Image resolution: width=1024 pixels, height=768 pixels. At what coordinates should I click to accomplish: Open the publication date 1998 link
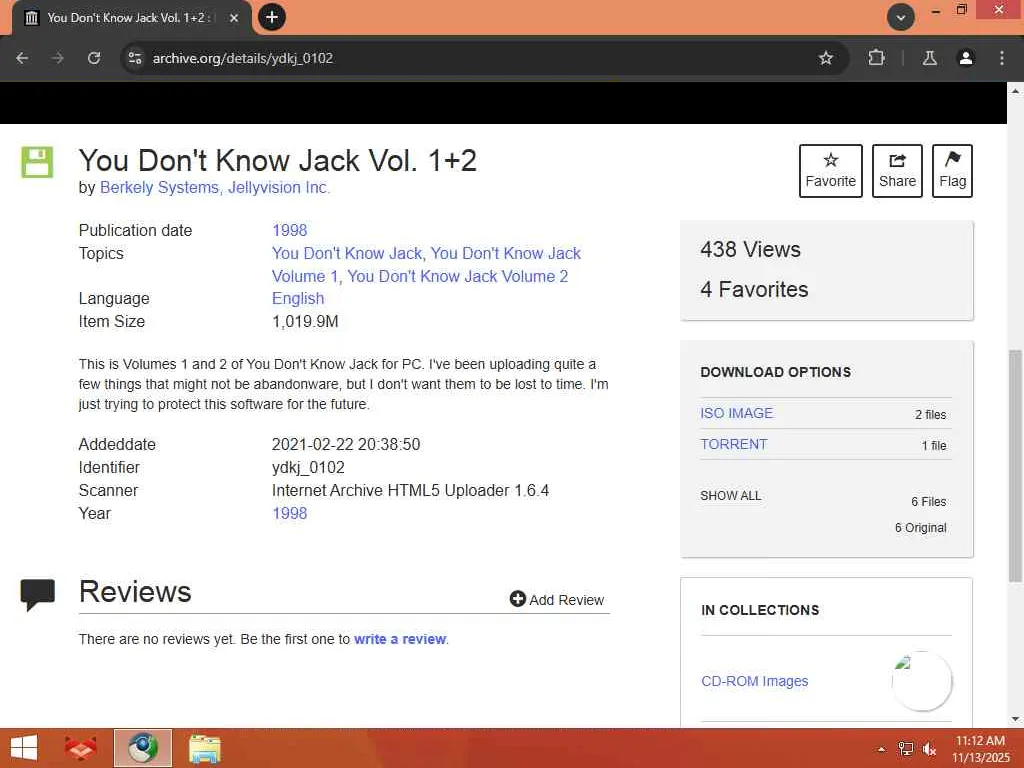coord(289,231)
